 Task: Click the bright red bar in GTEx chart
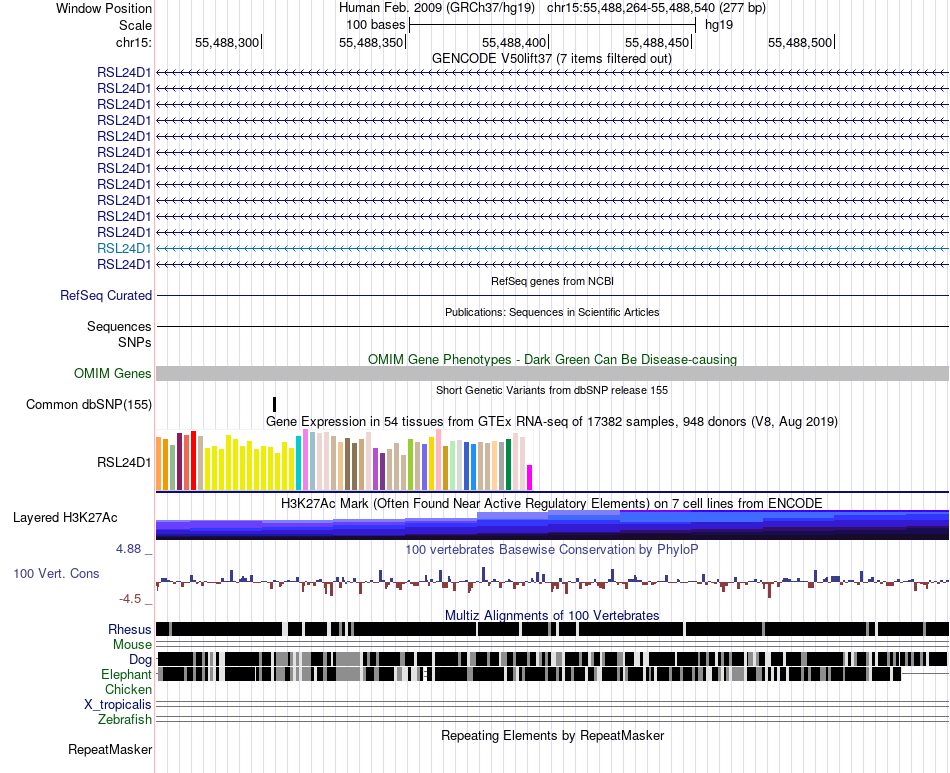pos(193,460)
